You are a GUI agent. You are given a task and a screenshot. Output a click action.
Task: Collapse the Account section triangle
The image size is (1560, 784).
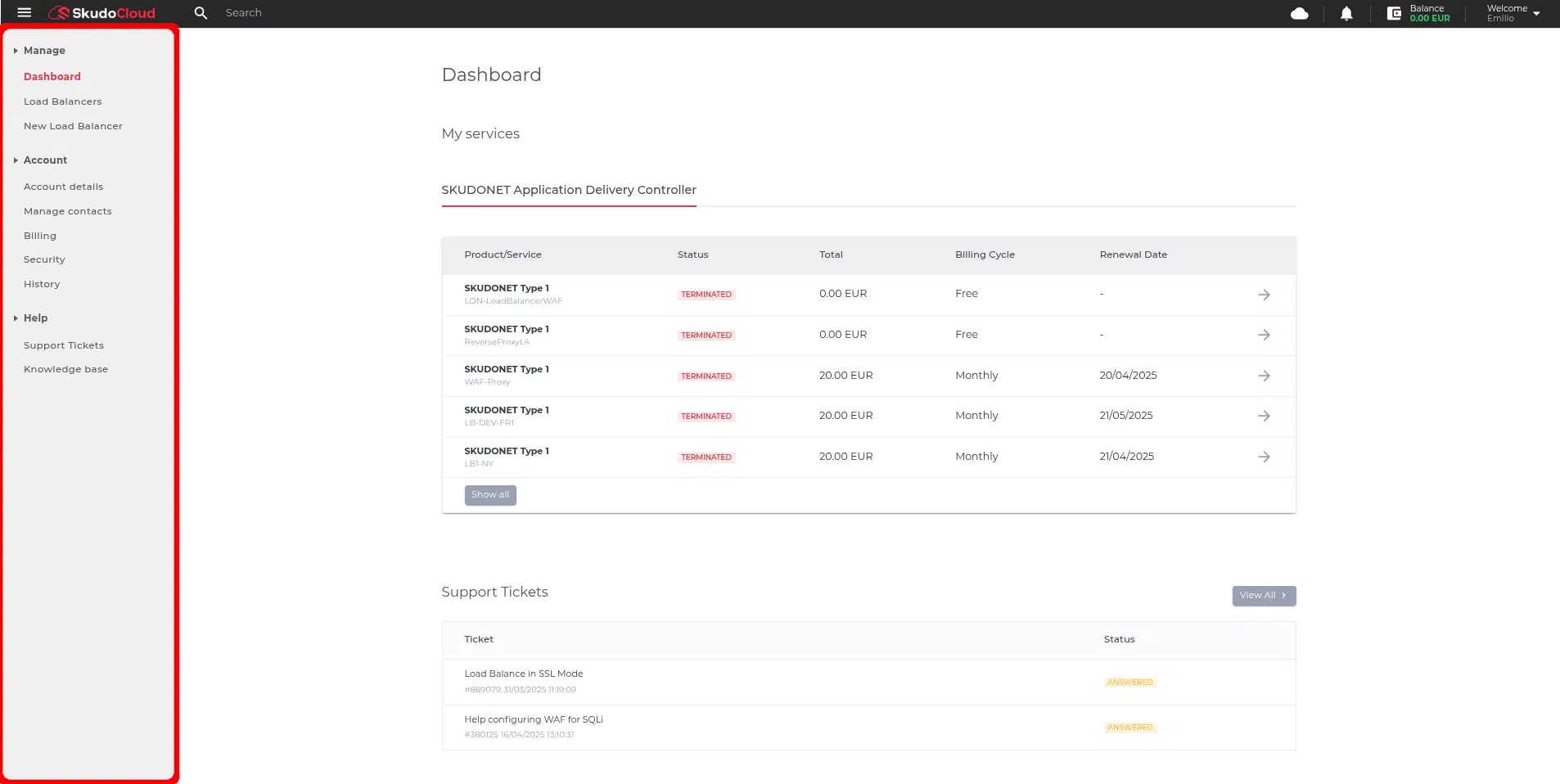16,160
